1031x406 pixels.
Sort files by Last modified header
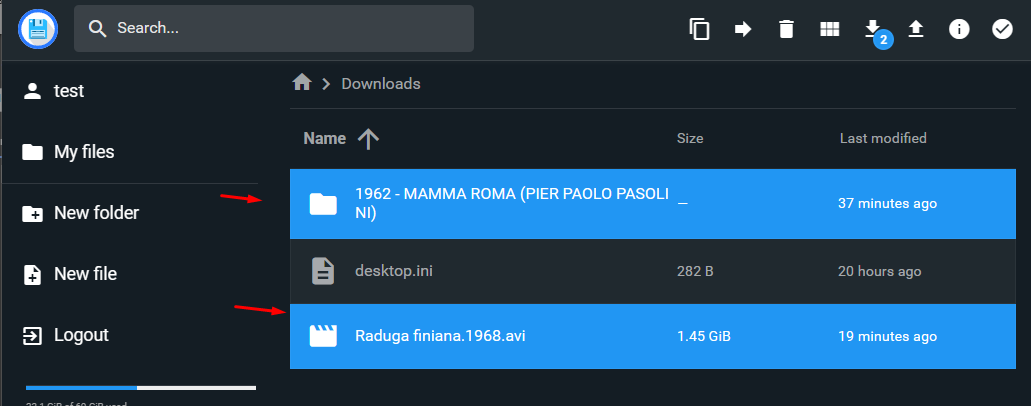pos(882,138)
